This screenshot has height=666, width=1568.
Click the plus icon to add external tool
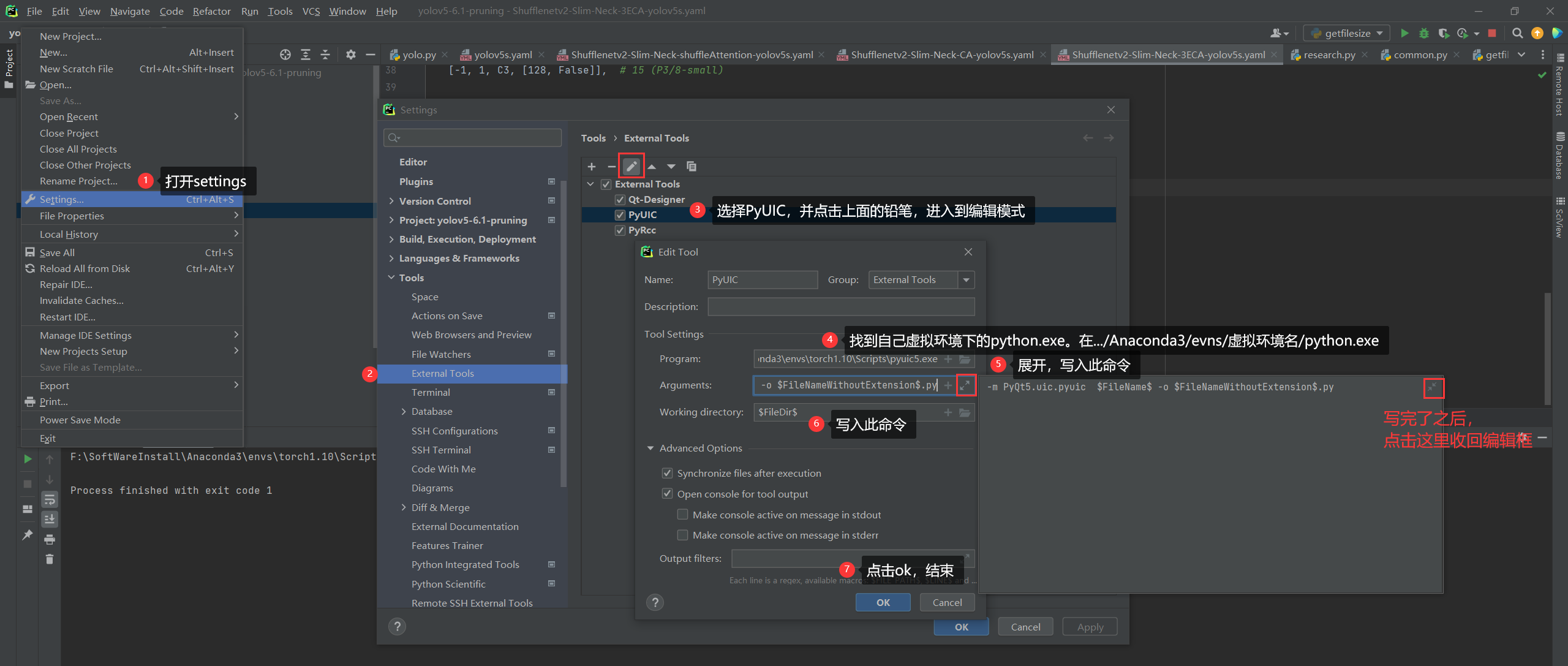pos(592,166)
